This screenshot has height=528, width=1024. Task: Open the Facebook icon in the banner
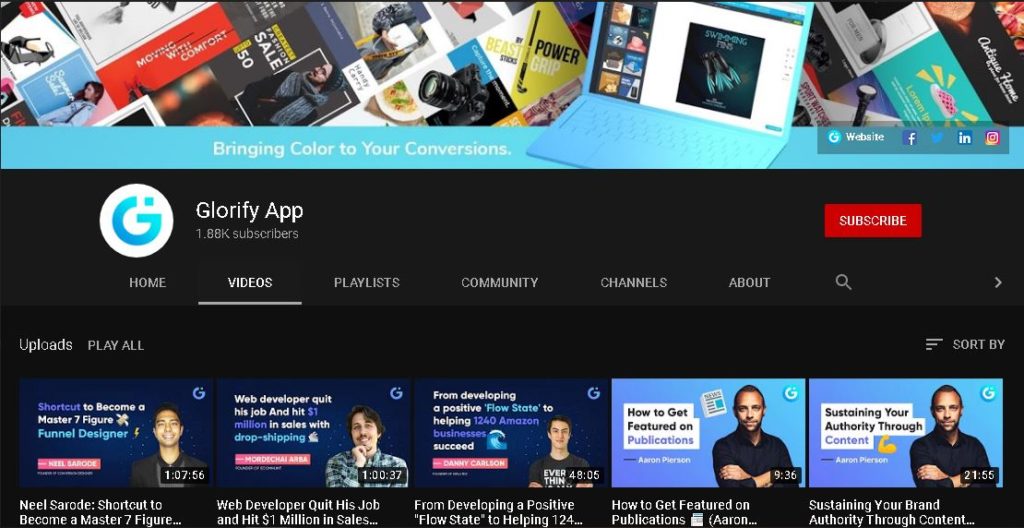tap(910, 138)
